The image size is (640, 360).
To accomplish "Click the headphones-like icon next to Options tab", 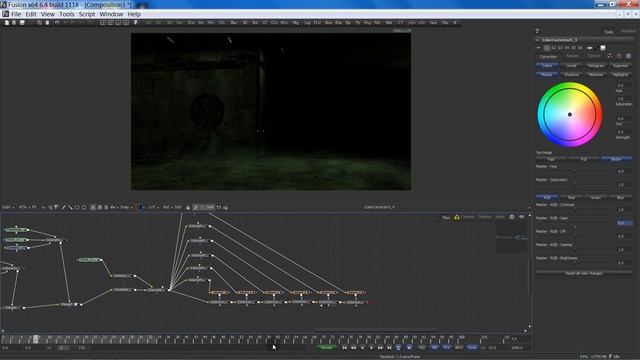I will [x=610, y=56].
